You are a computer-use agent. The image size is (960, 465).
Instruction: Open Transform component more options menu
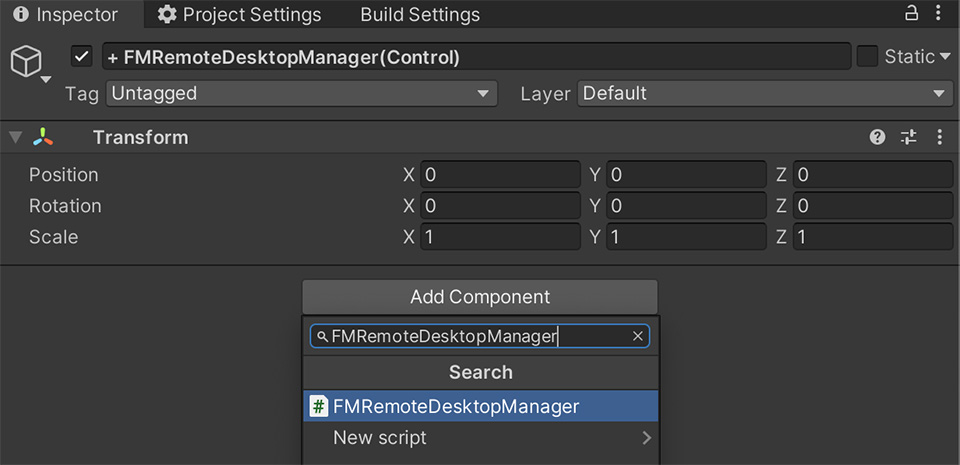click(x=939, y=137)
